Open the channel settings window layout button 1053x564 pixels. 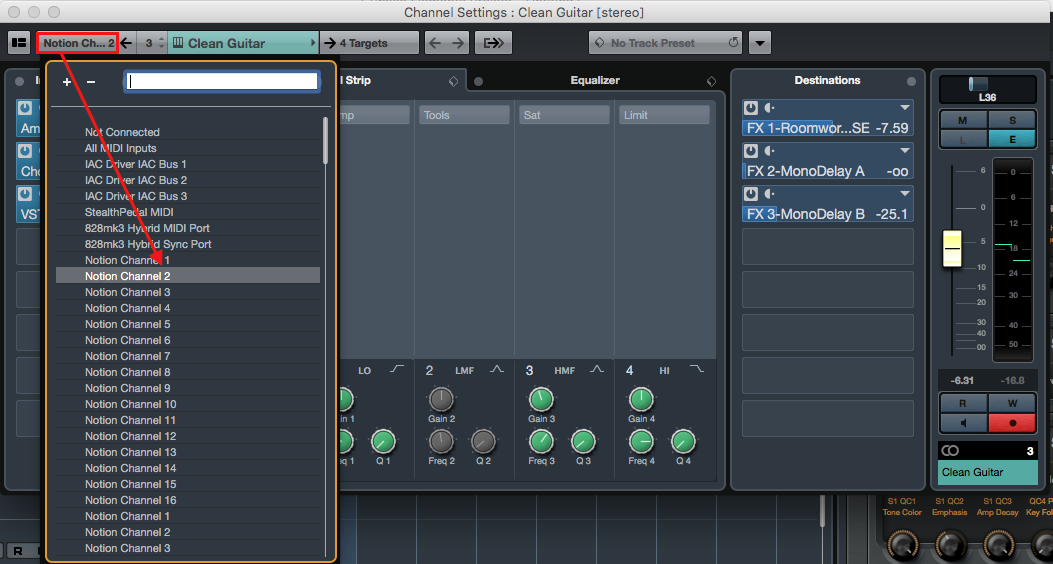19,43
